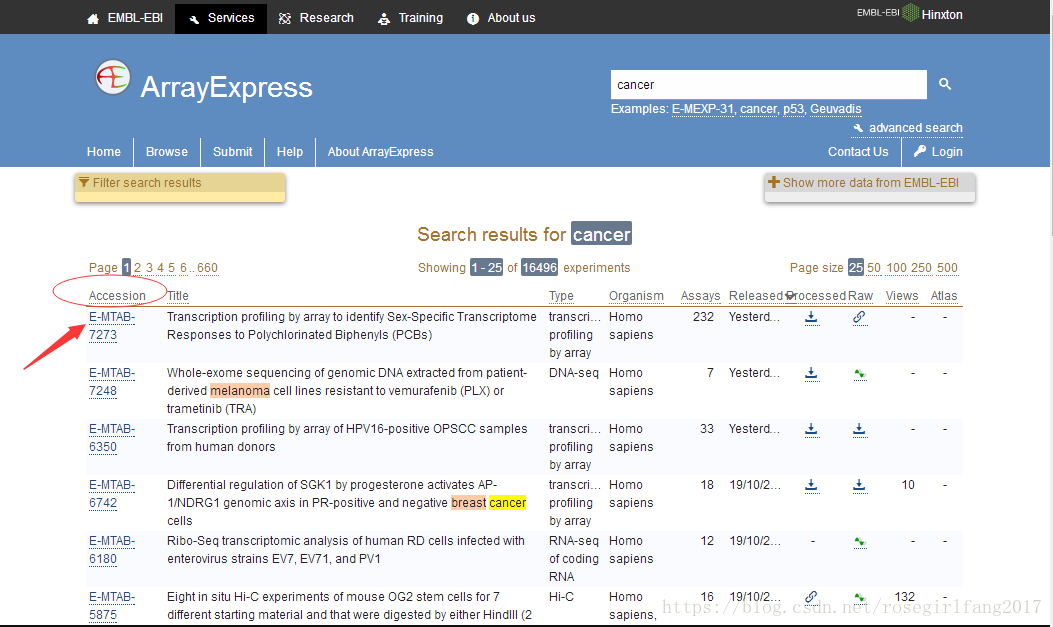This screenshot has height=627, width=1053.
Task: Sort by Organism column header
Action: pos(636,295)
